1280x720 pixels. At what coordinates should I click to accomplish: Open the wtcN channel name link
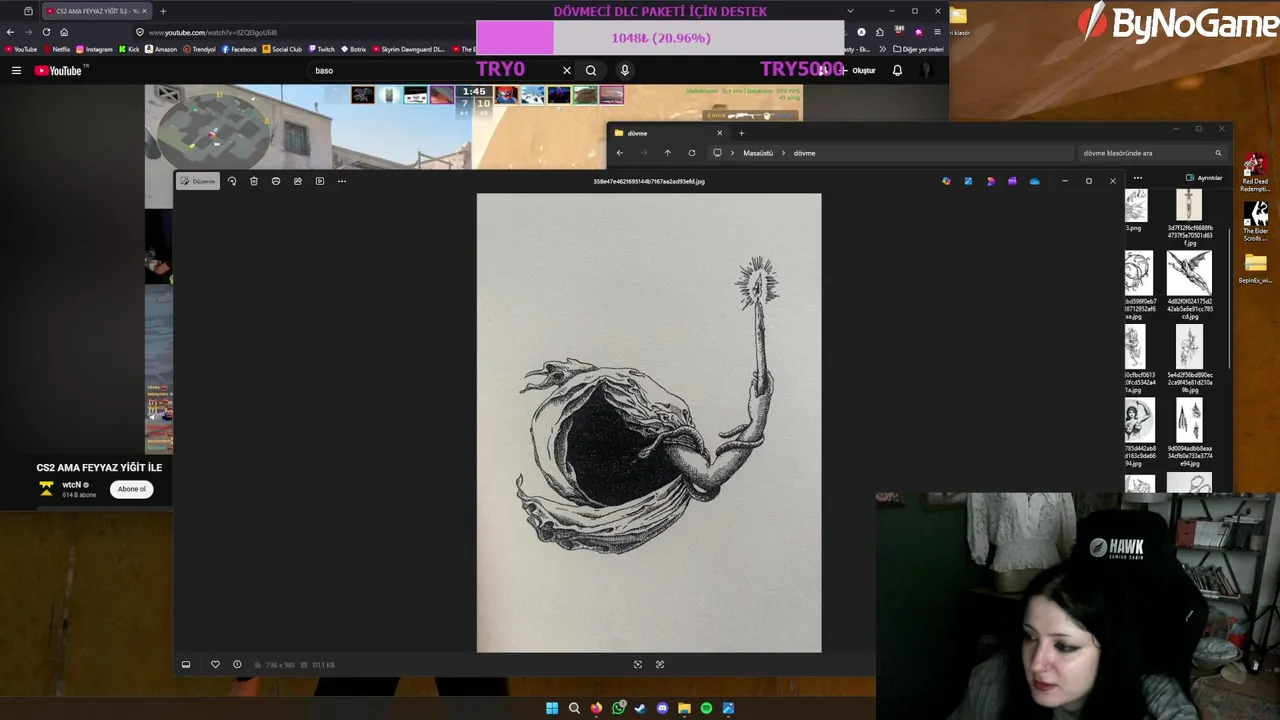[x=71, y=485]
